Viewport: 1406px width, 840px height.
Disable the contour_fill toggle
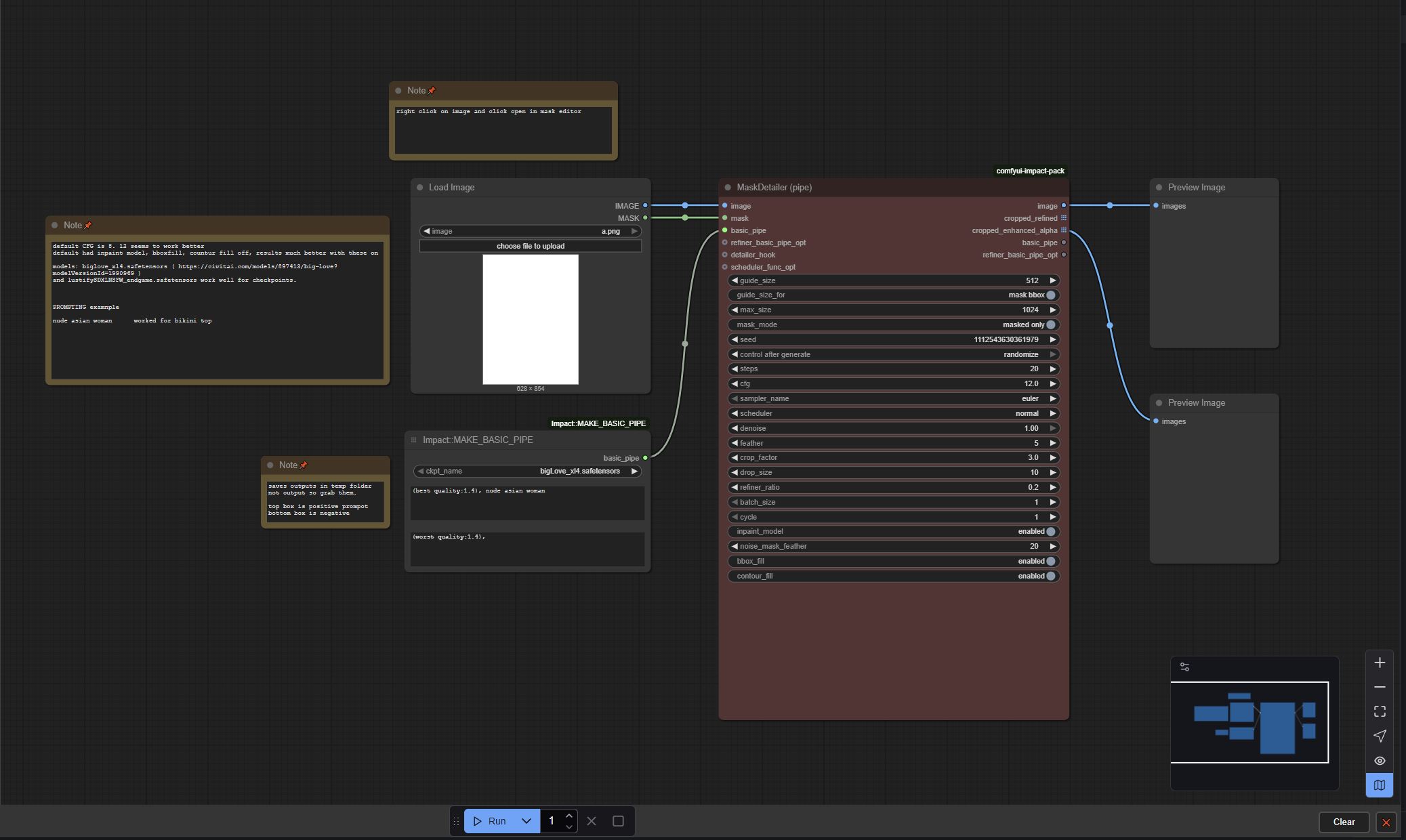(1050, 576)
